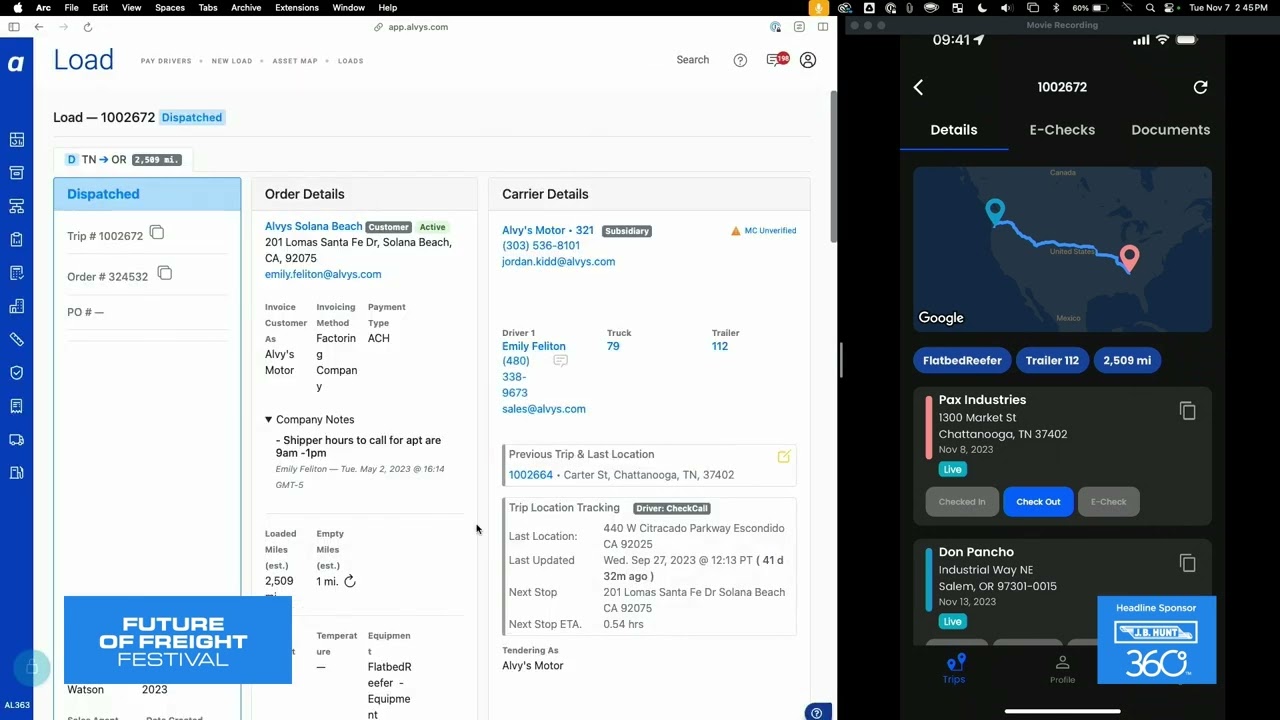The height and width of the screenshot is (720, 1280).
Task: Open the Asset Map link
Action: click(x=295, y=61)
